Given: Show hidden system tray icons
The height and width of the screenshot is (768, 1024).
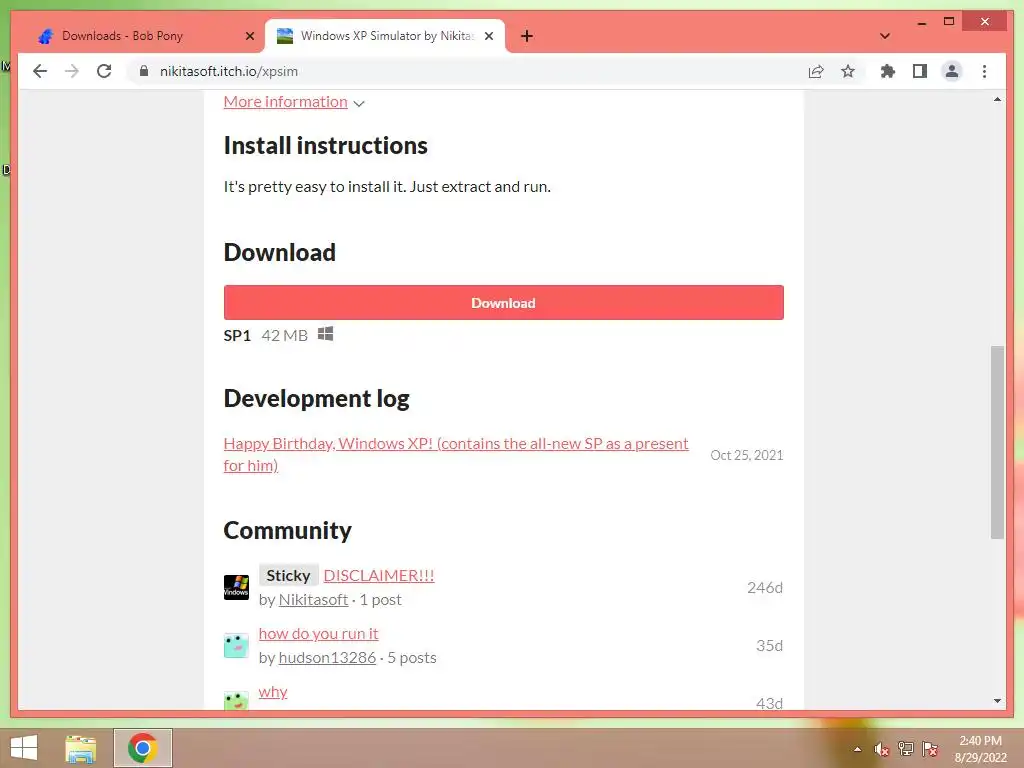Looking at the screenshot, I should (857, 749).
